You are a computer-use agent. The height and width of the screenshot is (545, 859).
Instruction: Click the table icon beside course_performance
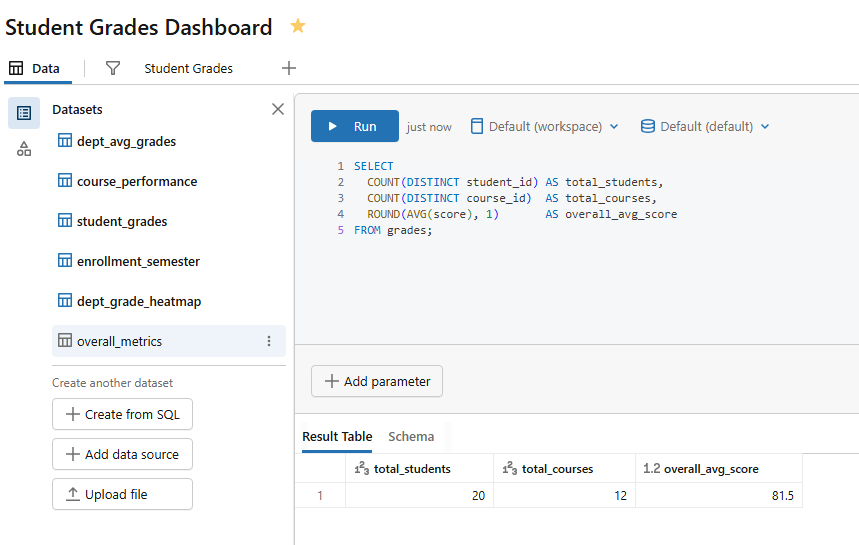pos(65,180)
